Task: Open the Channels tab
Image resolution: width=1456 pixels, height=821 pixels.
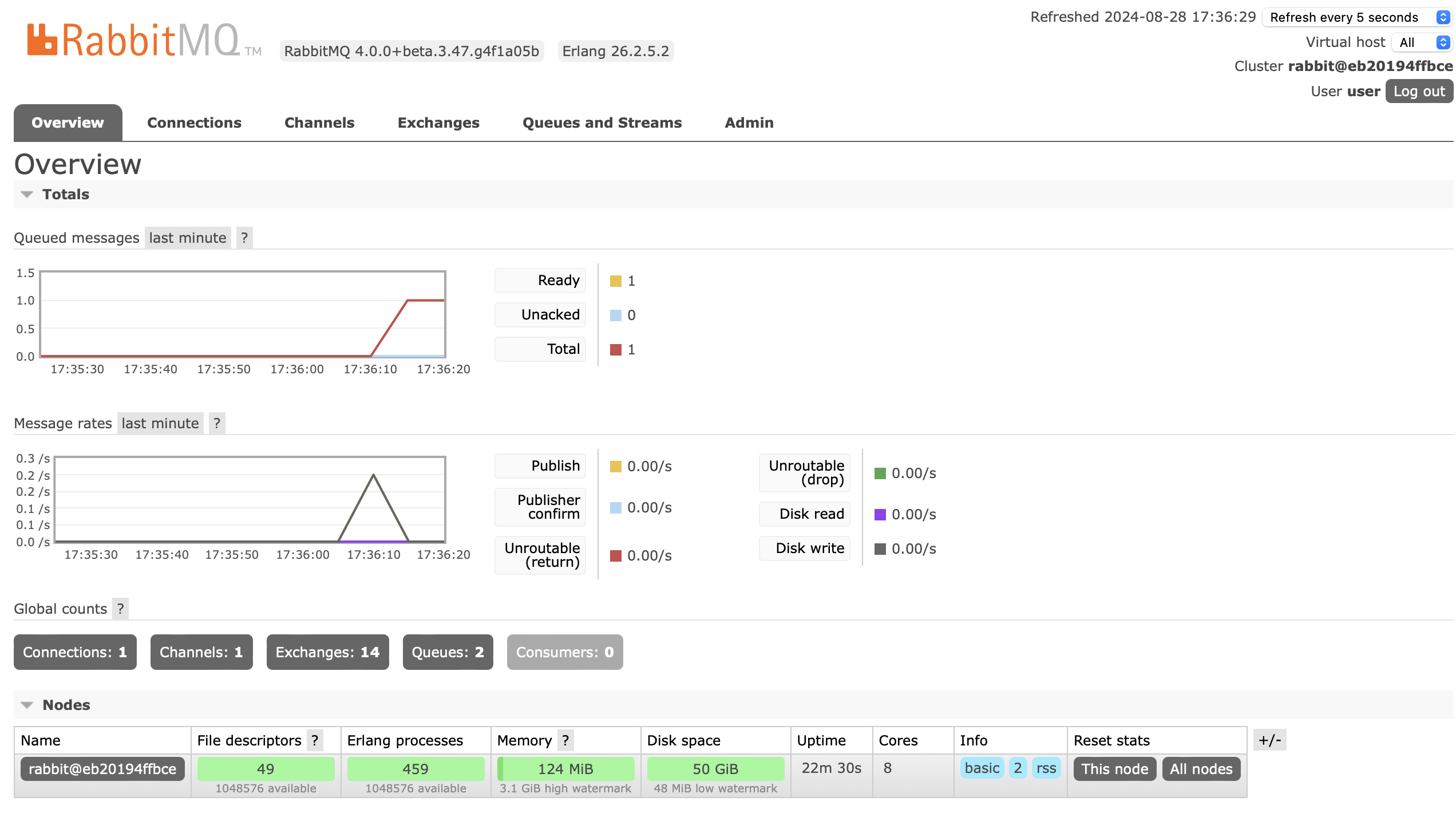Action: point(319,123)
